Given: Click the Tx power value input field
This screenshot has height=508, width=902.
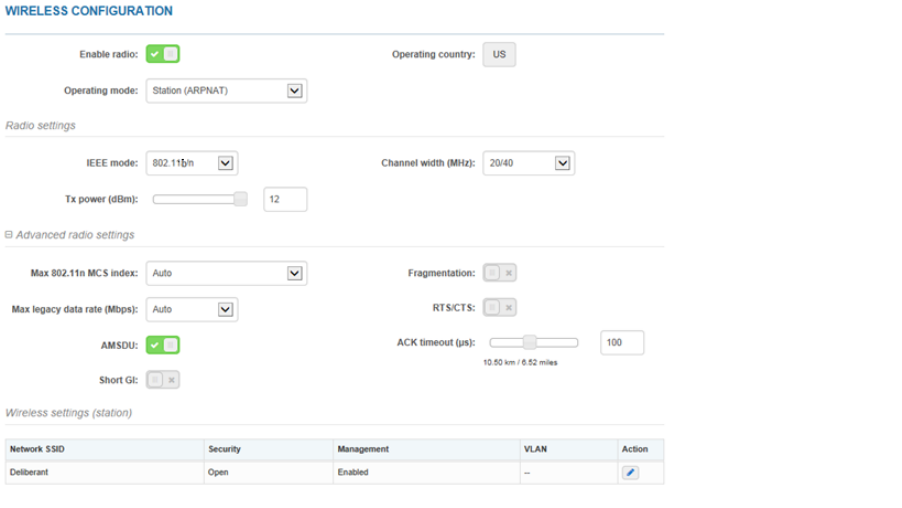Looking at the screenshot, I should pos(285,200).
